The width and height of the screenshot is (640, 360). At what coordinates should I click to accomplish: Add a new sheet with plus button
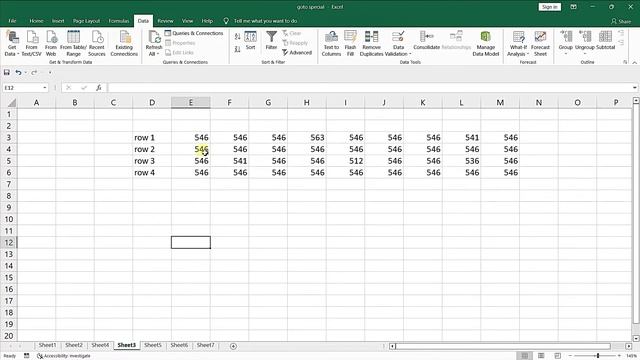[233, 346]
